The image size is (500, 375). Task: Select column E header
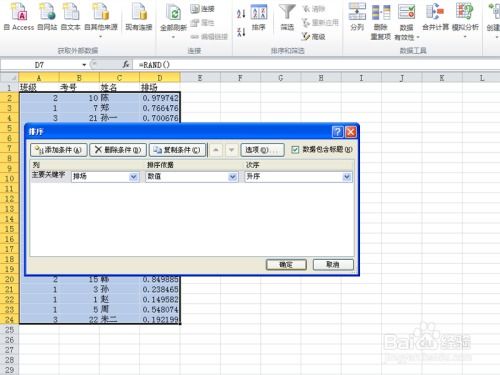pos(200,78)
